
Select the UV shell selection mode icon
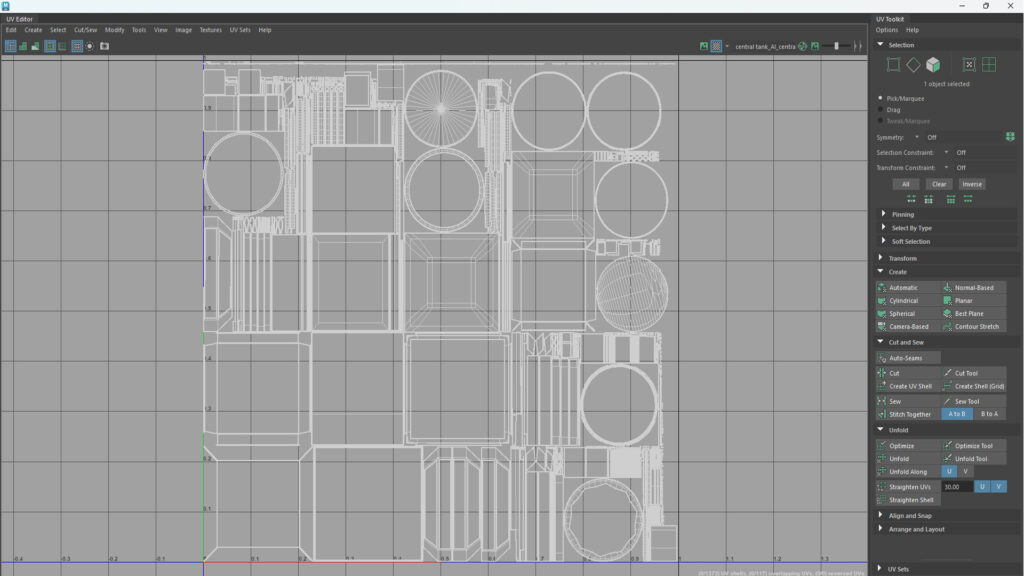969,65
